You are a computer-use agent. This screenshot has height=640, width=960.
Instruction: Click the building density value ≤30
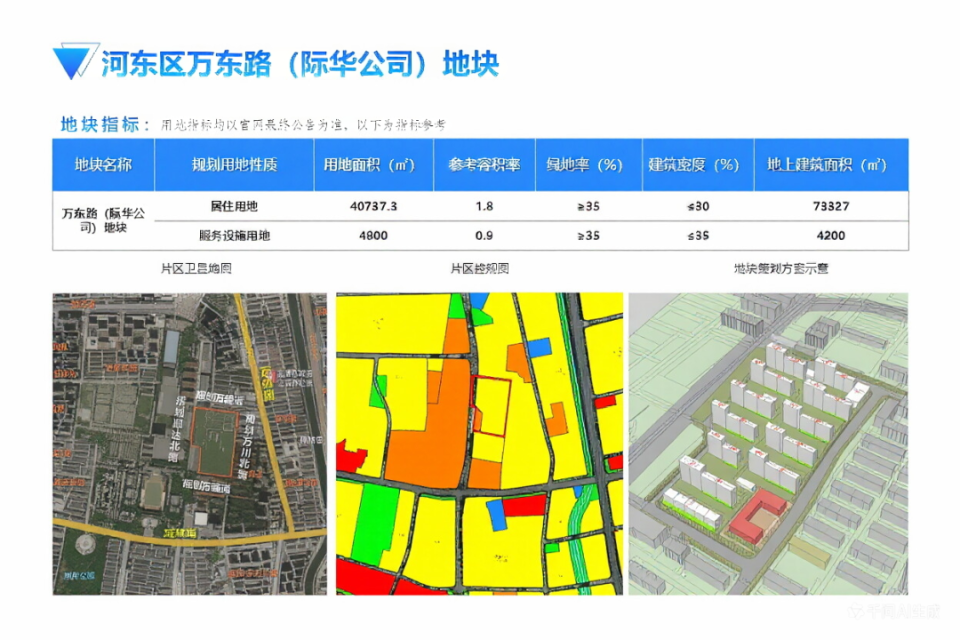pos(698,206)
